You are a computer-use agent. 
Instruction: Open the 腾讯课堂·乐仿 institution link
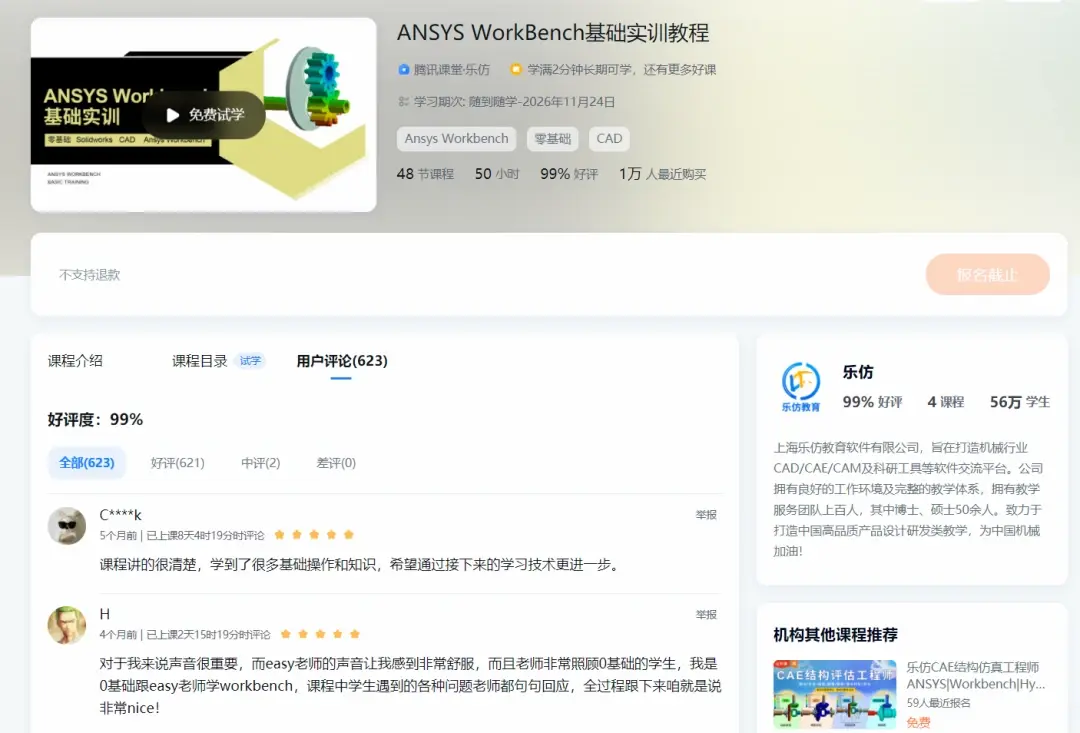451,70
